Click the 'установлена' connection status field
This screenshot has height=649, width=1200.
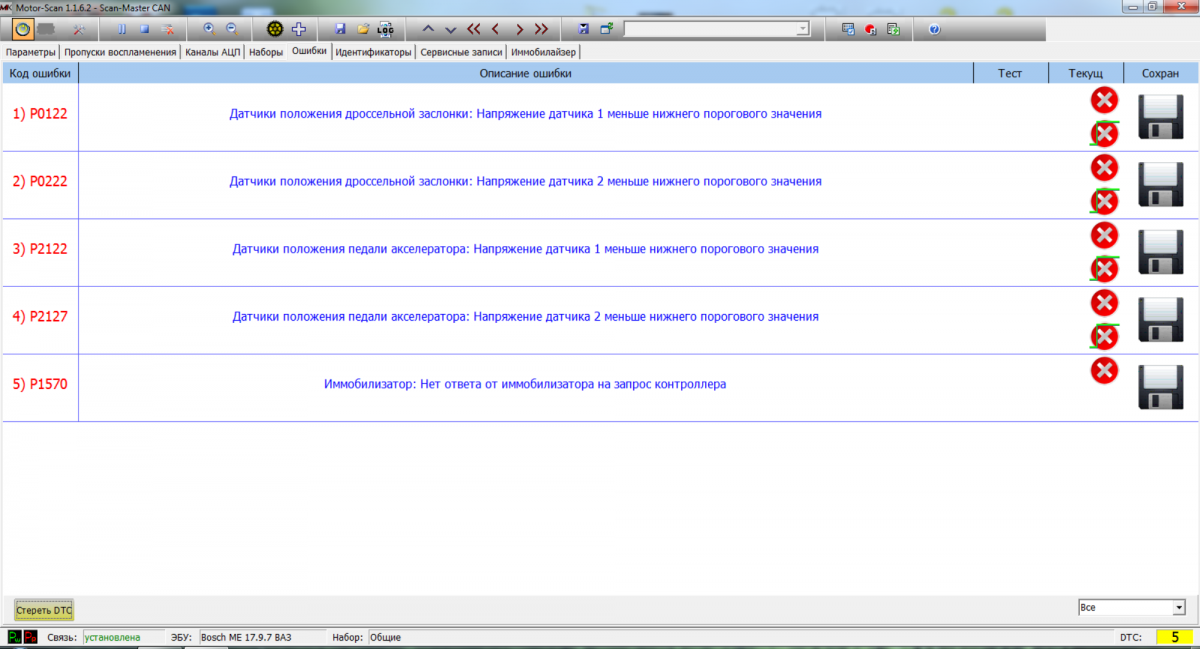point(124,637)
